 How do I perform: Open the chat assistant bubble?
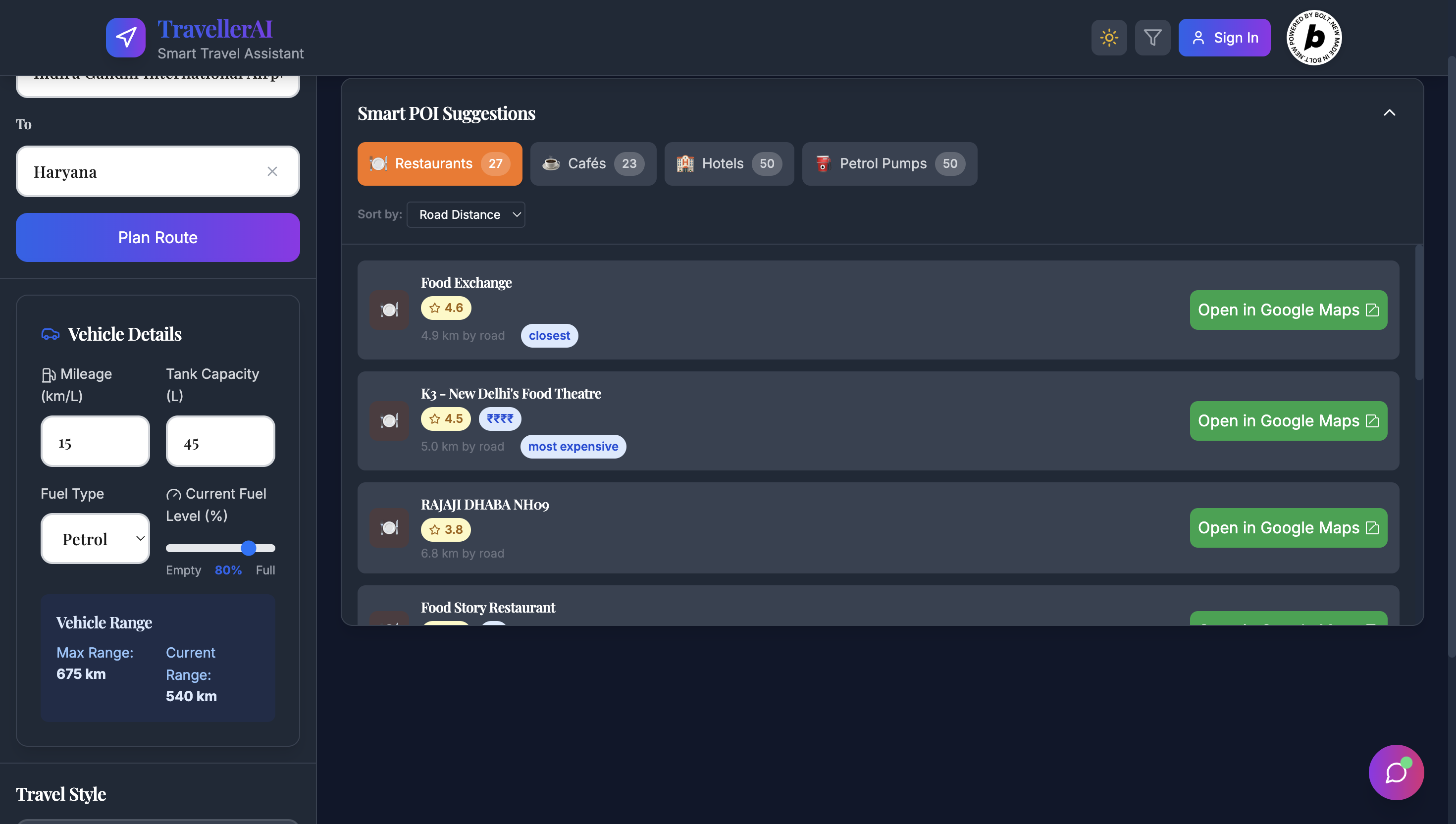[1396, 772]
